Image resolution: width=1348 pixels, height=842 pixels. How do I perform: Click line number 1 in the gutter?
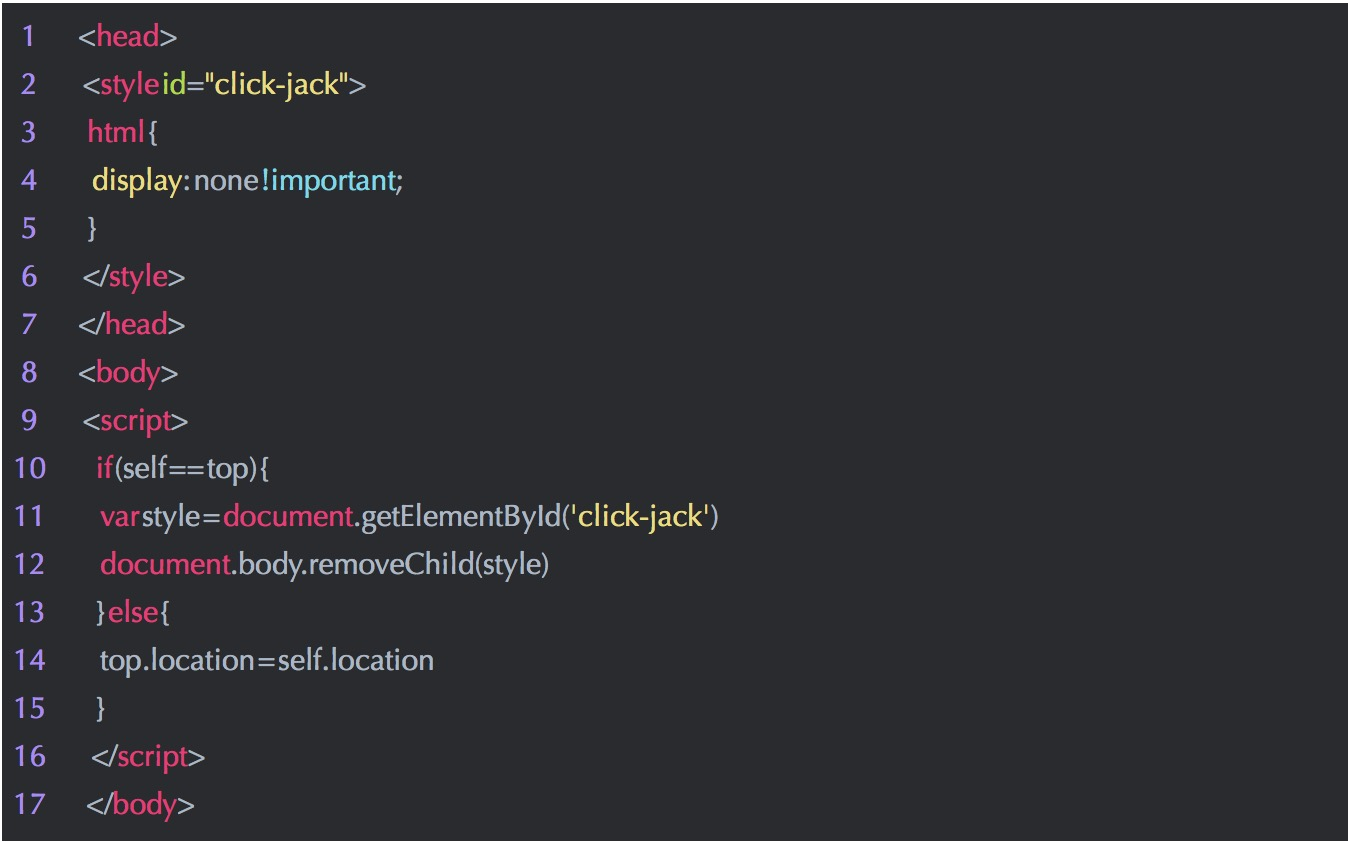(x=27, y=37)
